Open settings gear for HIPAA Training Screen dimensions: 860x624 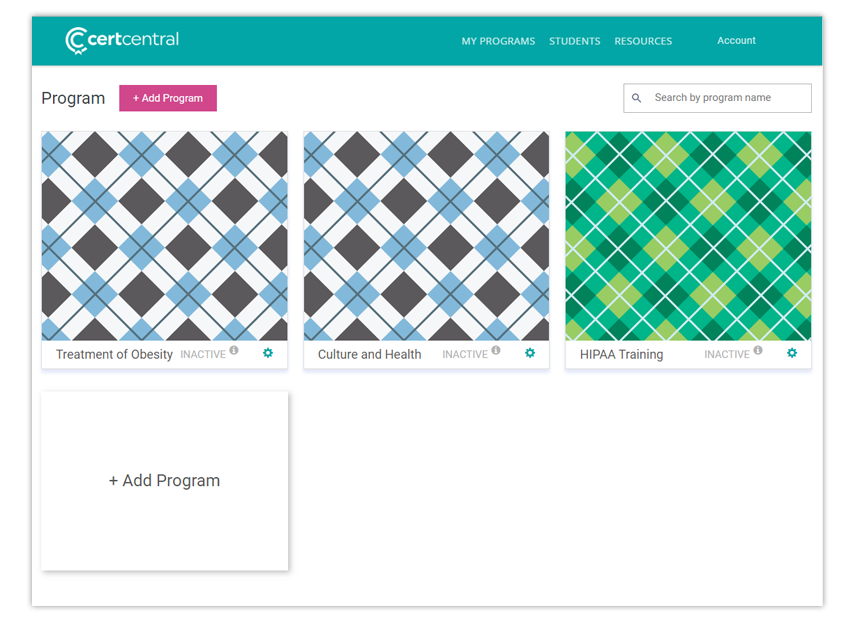(792, 353)
